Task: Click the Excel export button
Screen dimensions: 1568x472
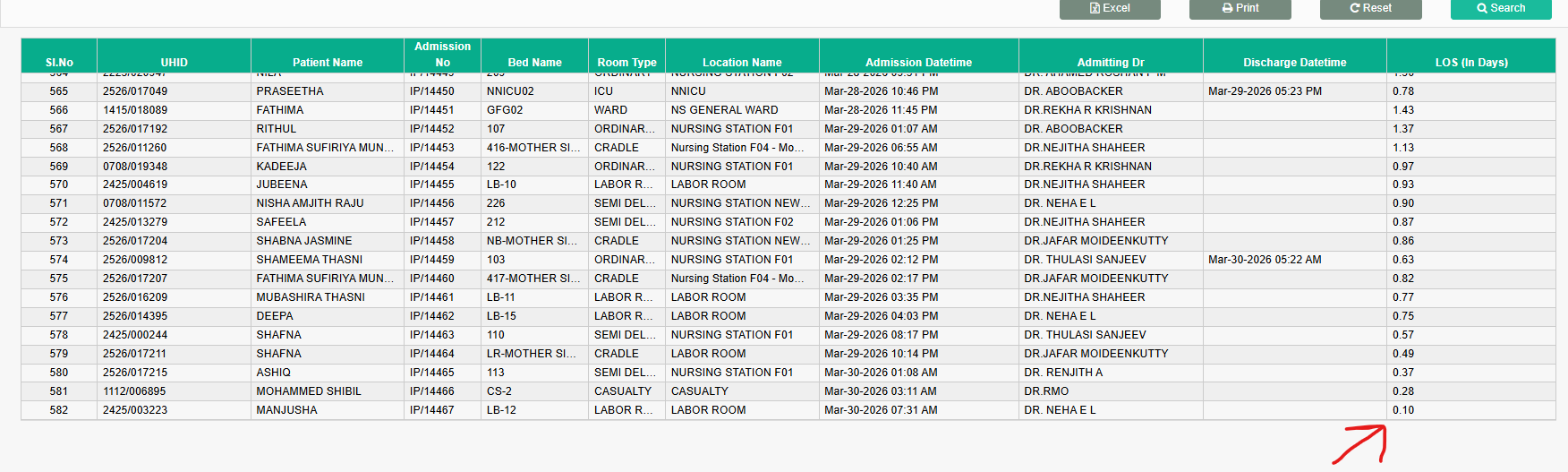Action: (x=1110, y=8)
